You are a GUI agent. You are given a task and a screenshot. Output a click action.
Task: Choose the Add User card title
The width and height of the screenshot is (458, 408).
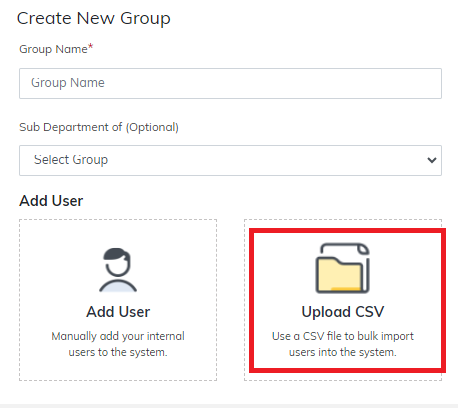118,312
